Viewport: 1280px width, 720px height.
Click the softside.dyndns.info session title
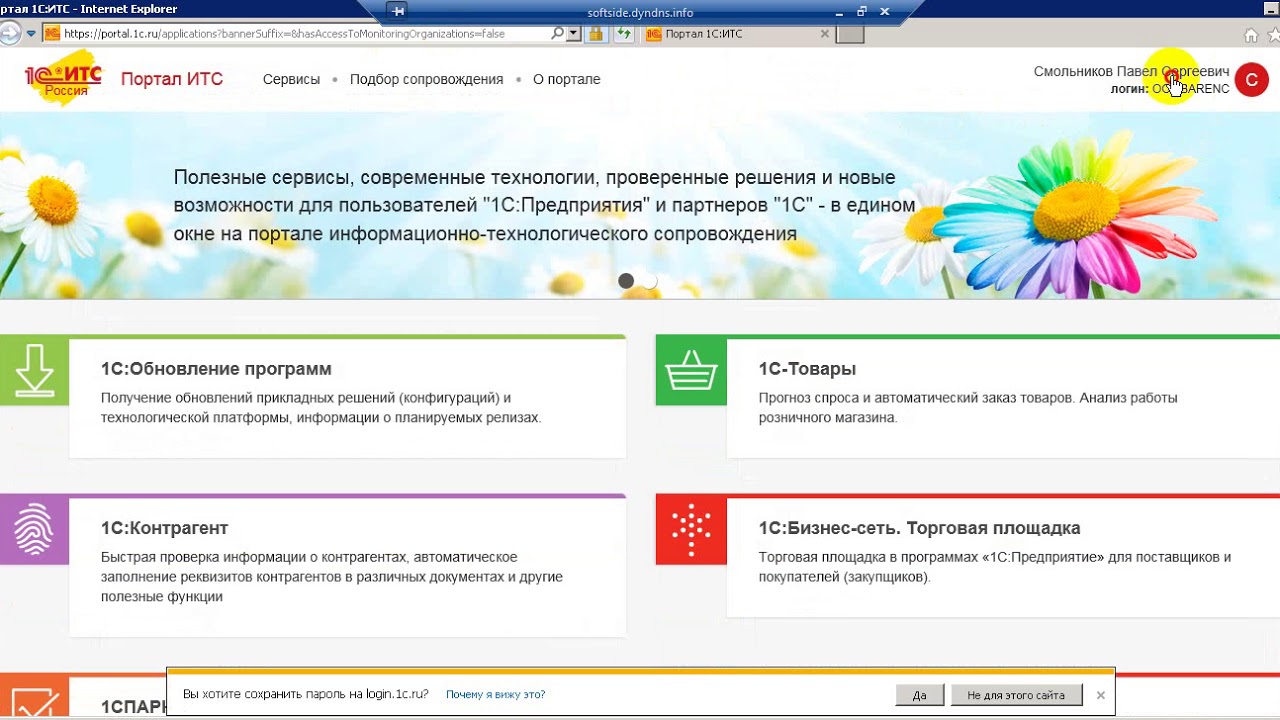point(640,13)
